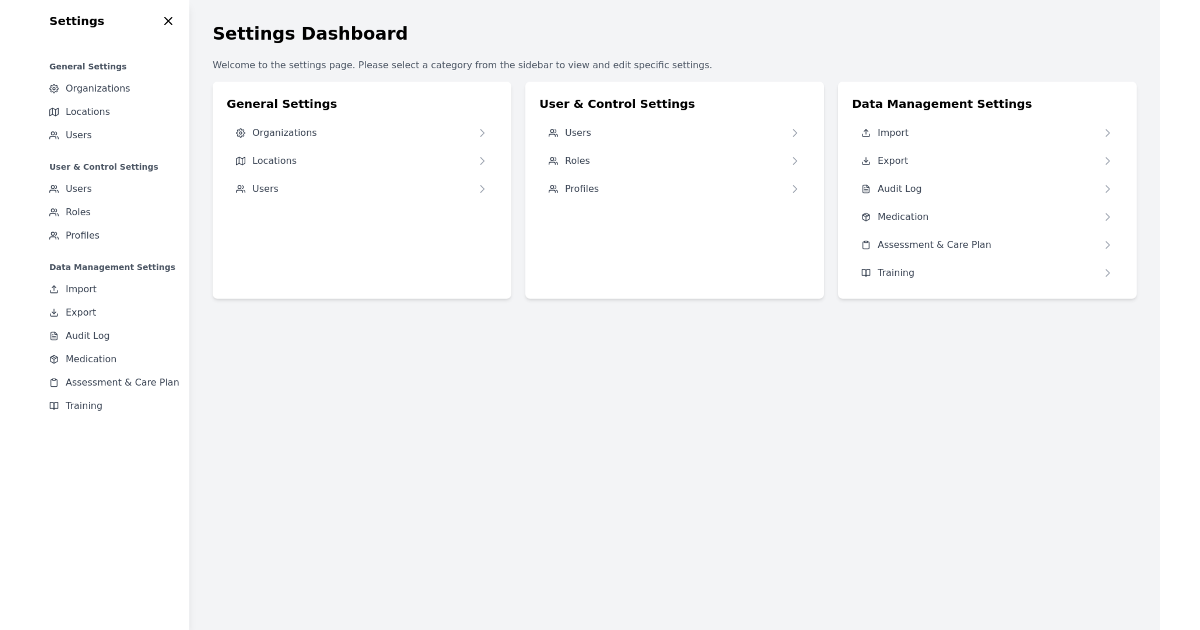This screenshot has width=1200, height=630.
Task: Select the Organizations gear icon in sidebar
Action: [x=53, y=88]
